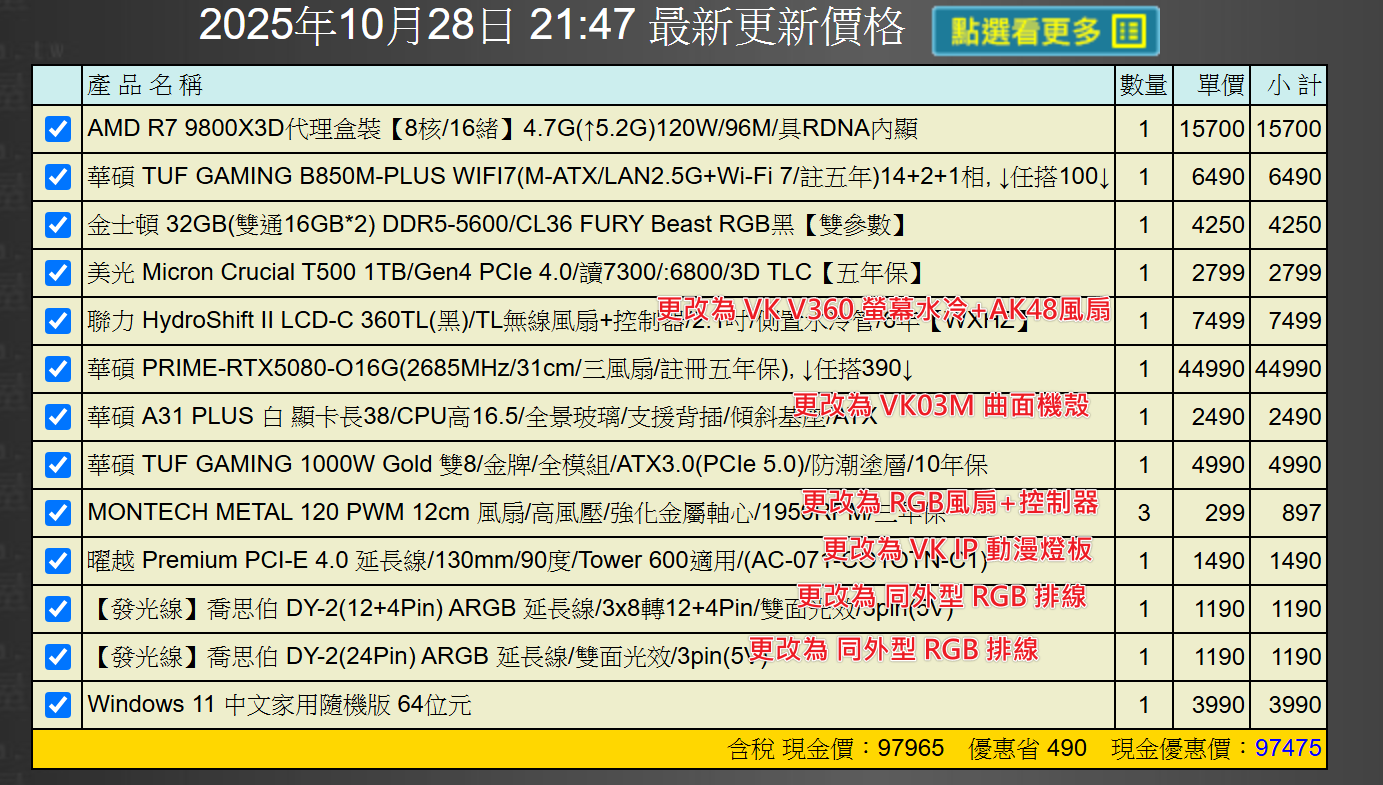Uncheck the 聯力 HydroShift II cooler checkbox
Image resolution: width=1383 pixels, height=785 pixels.
point(58,321)
